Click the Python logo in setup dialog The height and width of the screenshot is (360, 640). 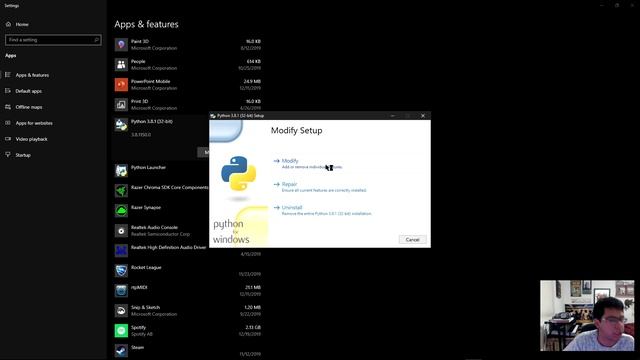(x=238, y=173)
